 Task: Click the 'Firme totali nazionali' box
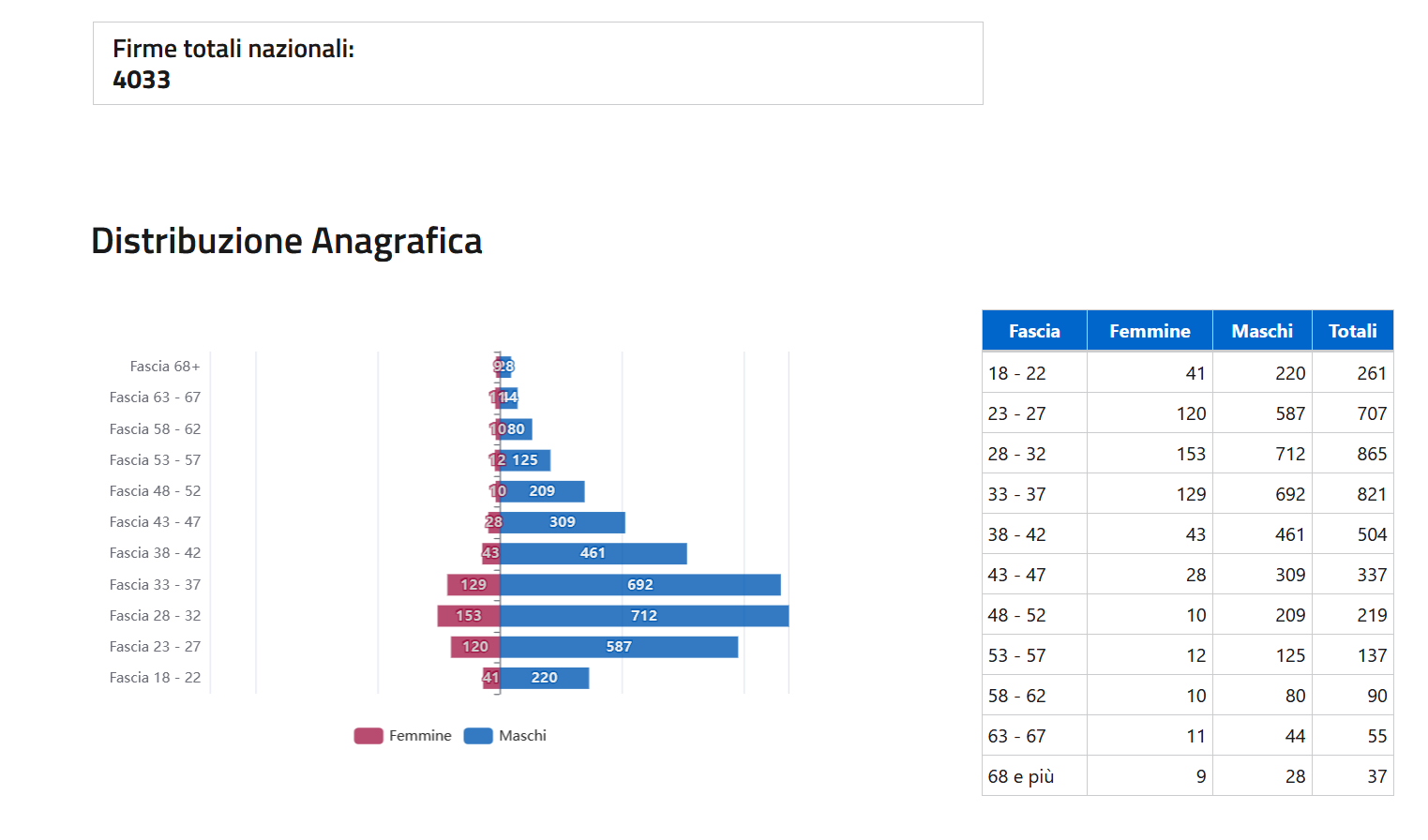537,64
